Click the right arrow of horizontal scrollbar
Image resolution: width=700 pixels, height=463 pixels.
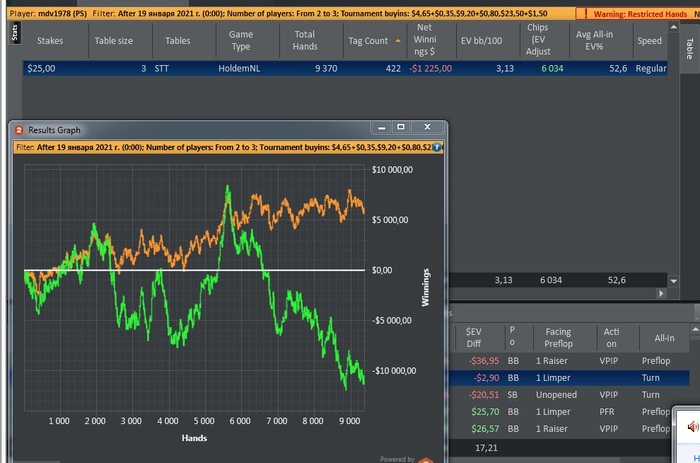pos(661,293)
